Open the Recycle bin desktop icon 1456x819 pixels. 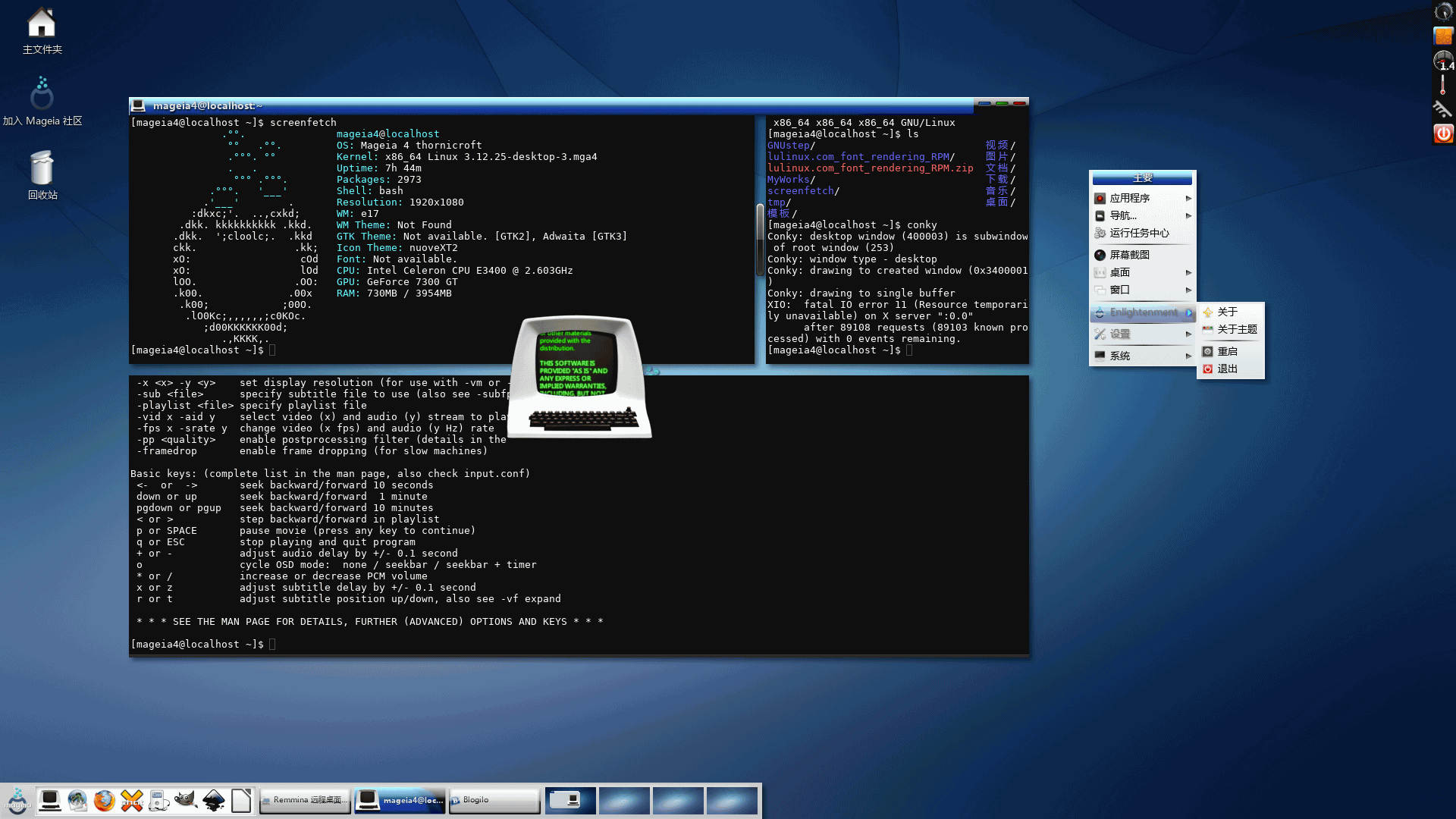tap(42, 175)
